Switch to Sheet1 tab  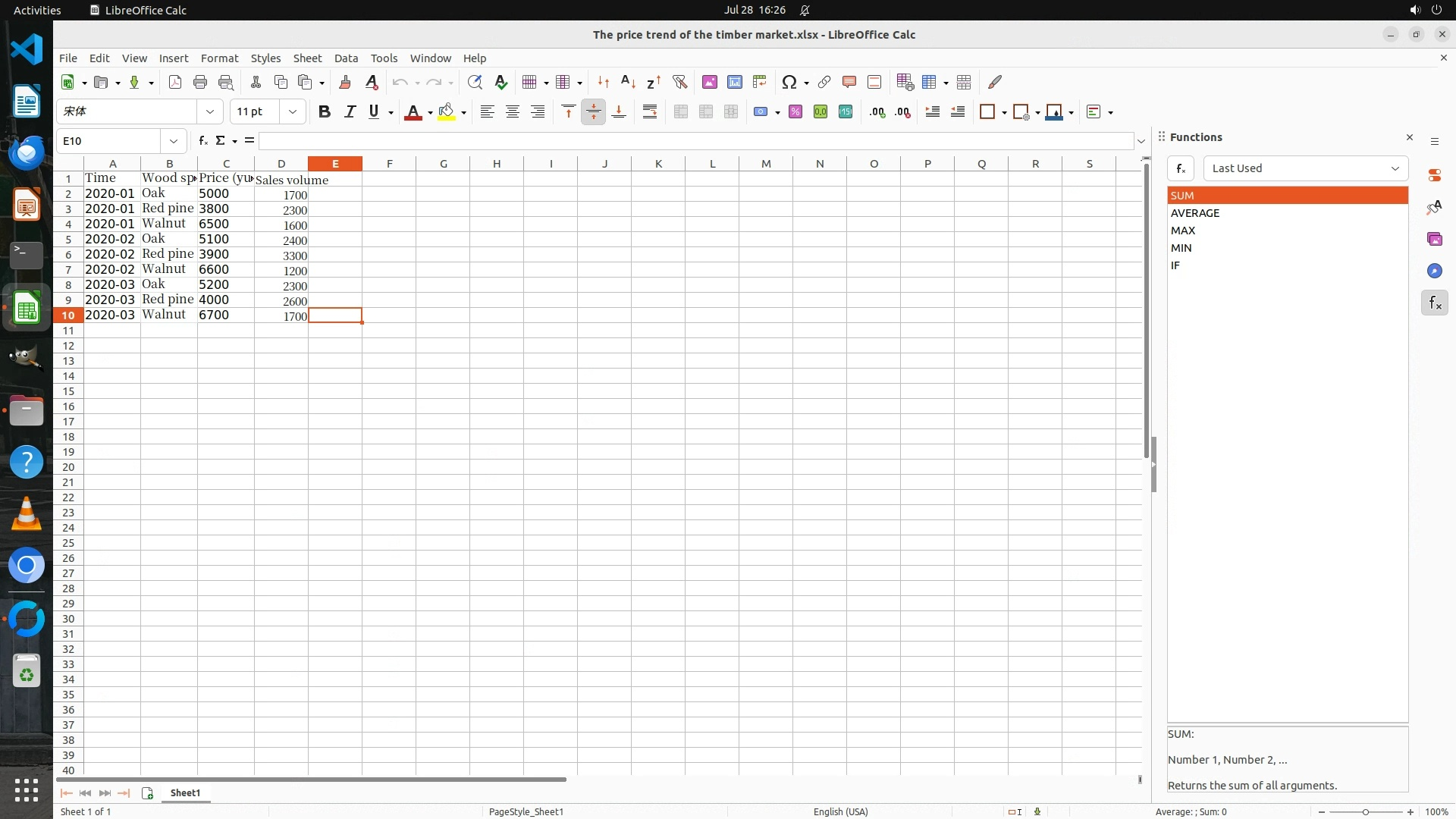(x=185, y=792)
